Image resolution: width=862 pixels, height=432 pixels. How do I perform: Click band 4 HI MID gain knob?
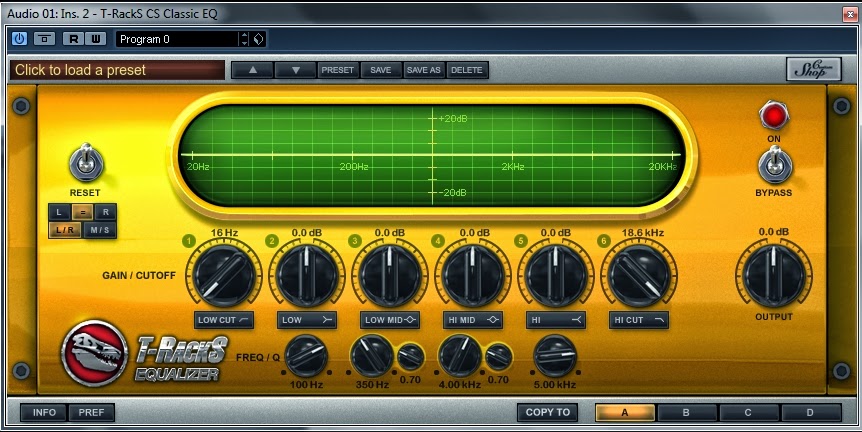tap(473, 275)
